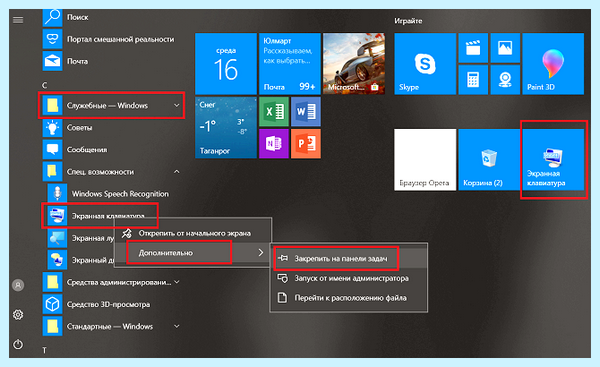Open the Microsoft Store car game tile
Screen dimensions: 600x367
(354, 64)
